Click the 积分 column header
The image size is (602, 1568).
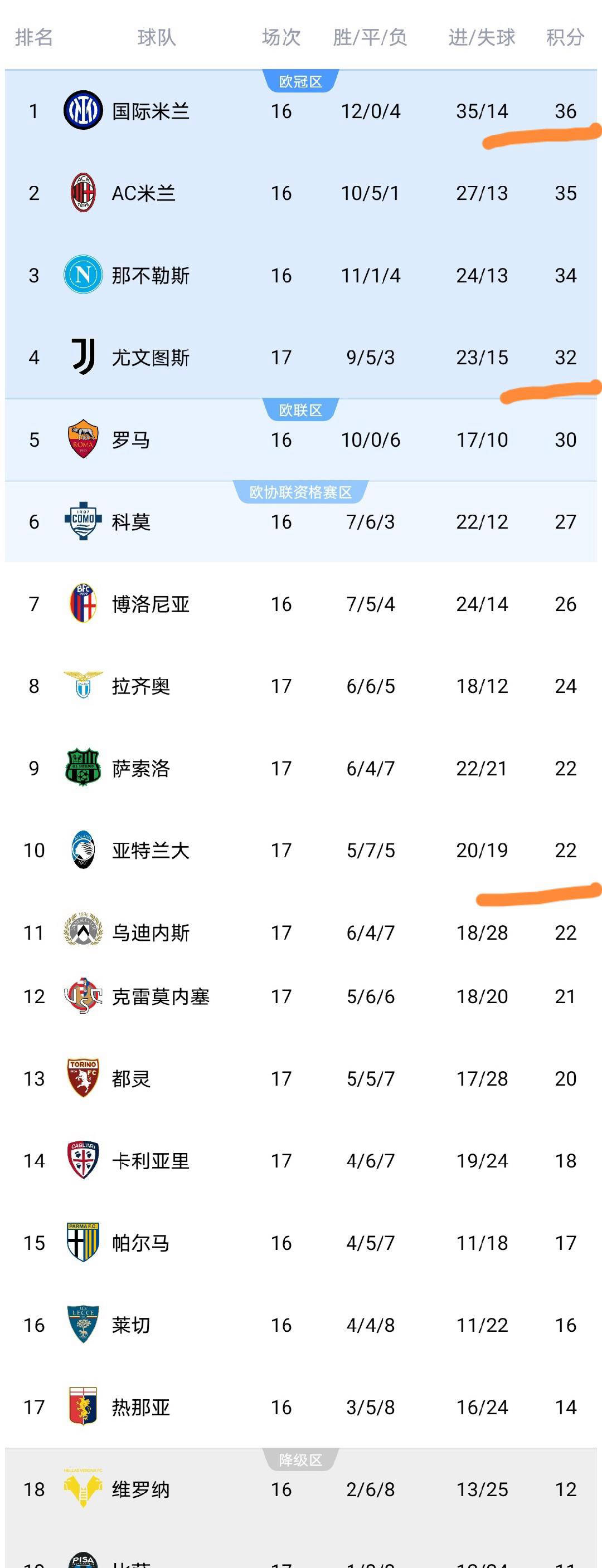[565, 38]
